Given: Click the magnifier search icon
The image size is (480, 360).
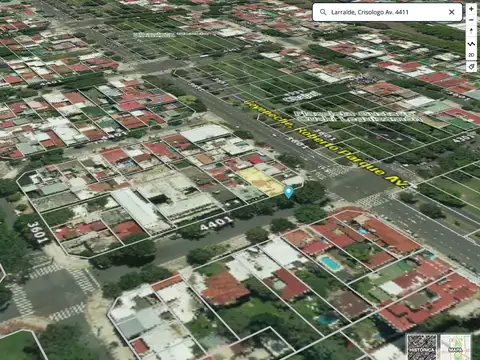Looking at the screenshot, I should pos(323,12).
